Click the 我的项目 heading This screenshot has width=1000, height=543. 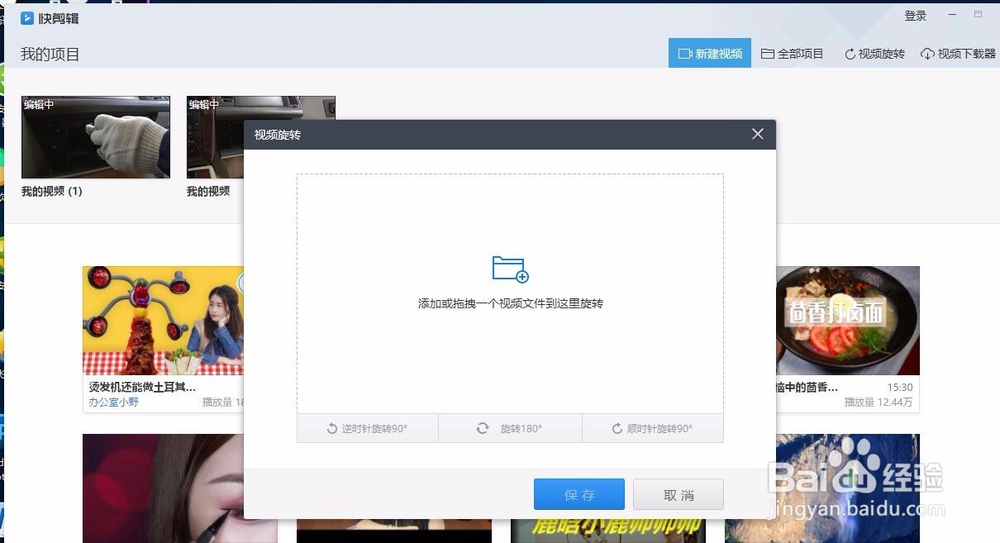click(50, 54)
